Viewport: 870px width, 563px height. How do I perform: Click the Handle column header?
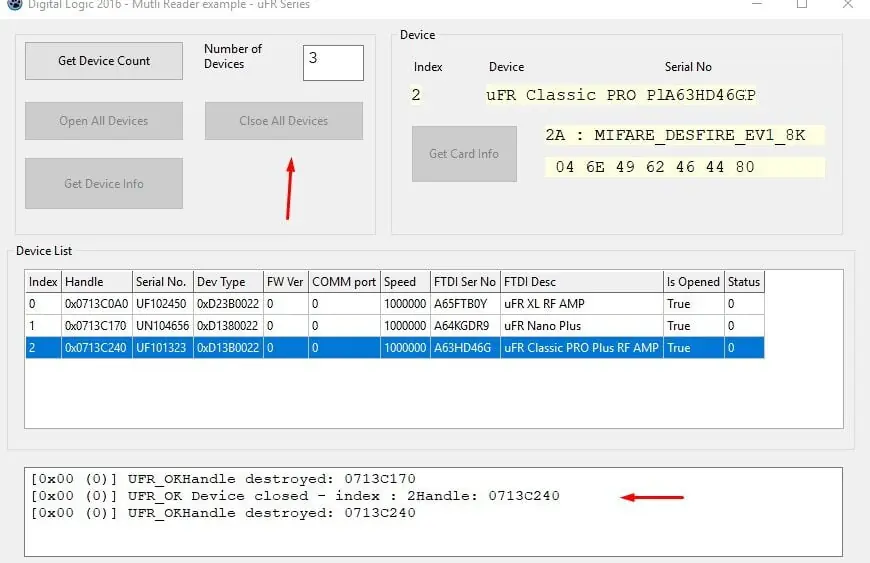pos(97,282)
